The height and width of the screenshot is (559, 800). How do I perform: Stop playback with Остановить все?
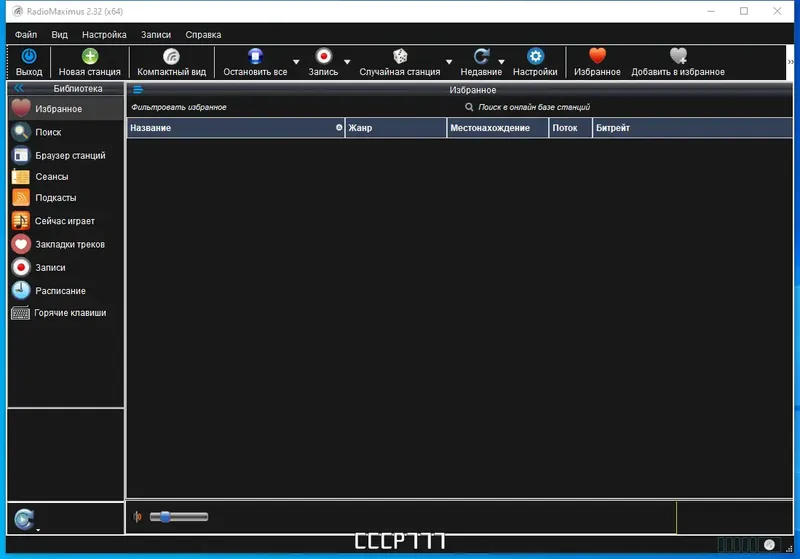pyautogui.click(x=255, y=62)
